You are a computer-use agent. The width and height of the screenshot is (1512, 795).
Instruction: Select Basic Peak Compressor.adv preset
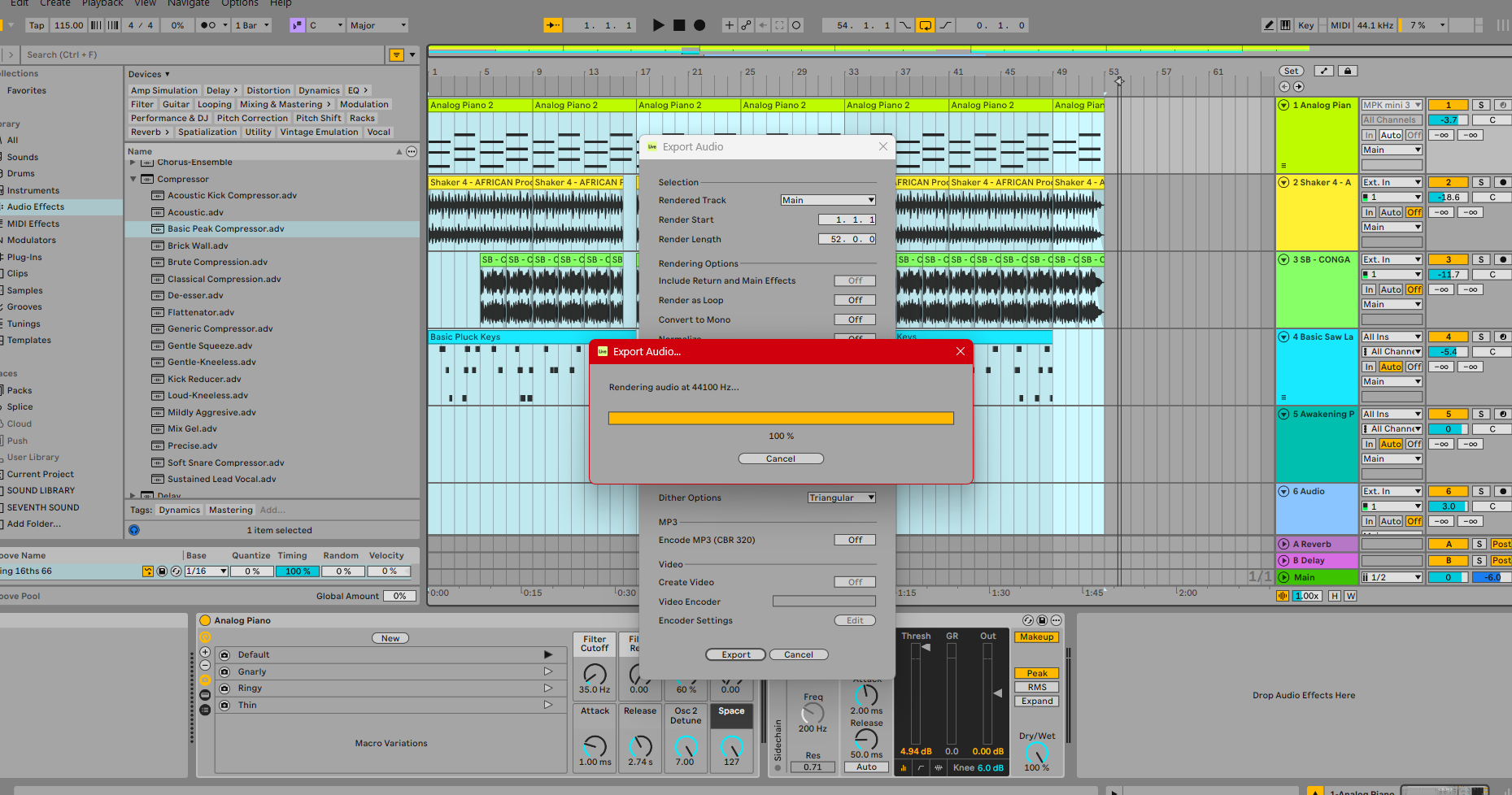pyautogui.click(x=225, y=228)
